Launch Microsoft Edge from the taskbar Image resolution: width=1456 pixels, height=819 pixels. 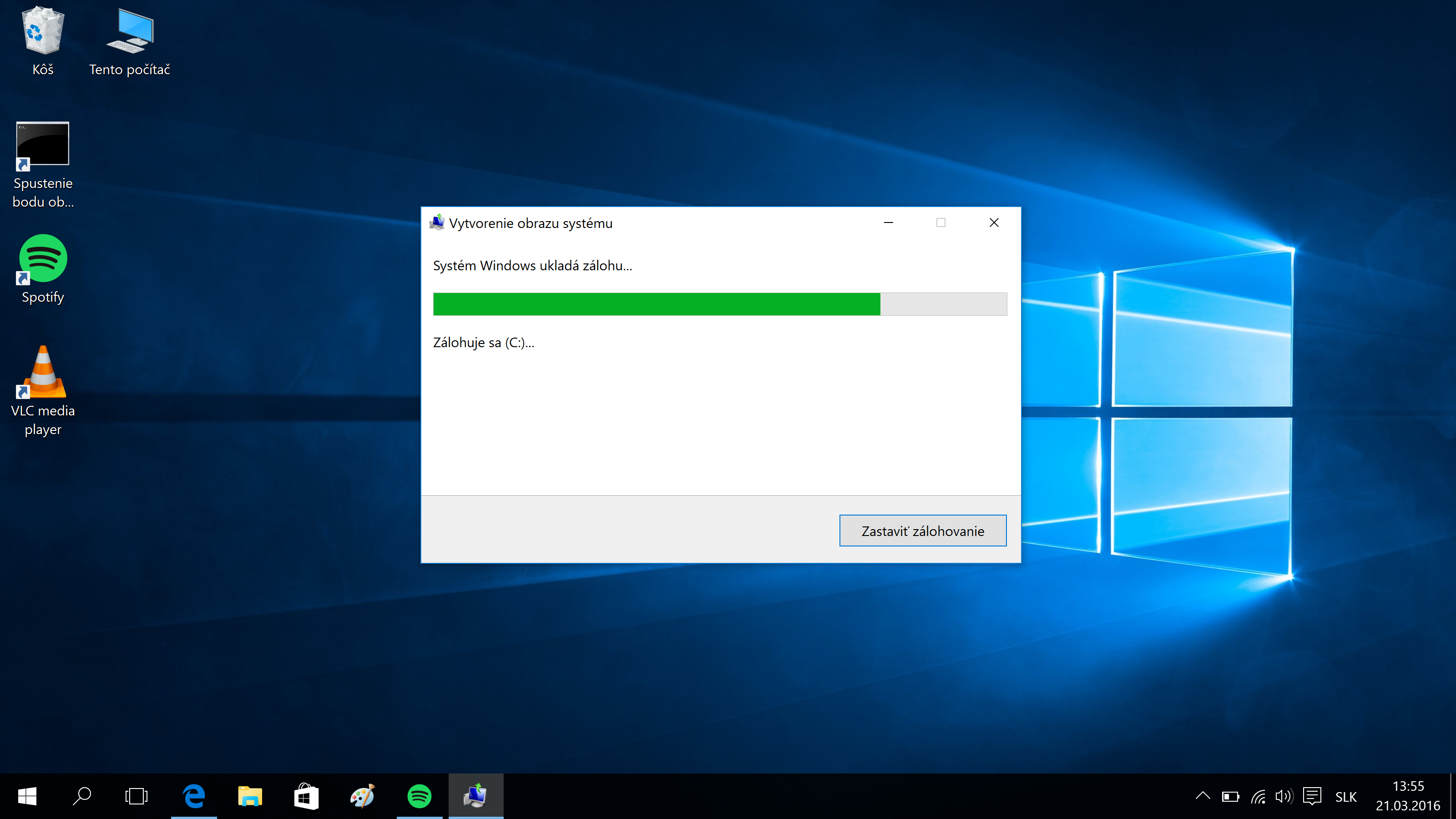tap(194, 796)
